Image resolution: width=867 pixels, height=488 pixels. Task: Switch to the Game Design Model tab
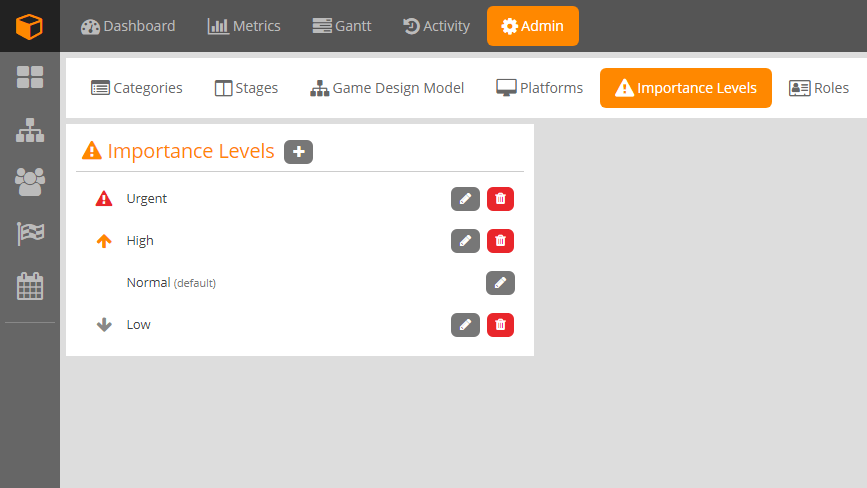click(387, 88)
